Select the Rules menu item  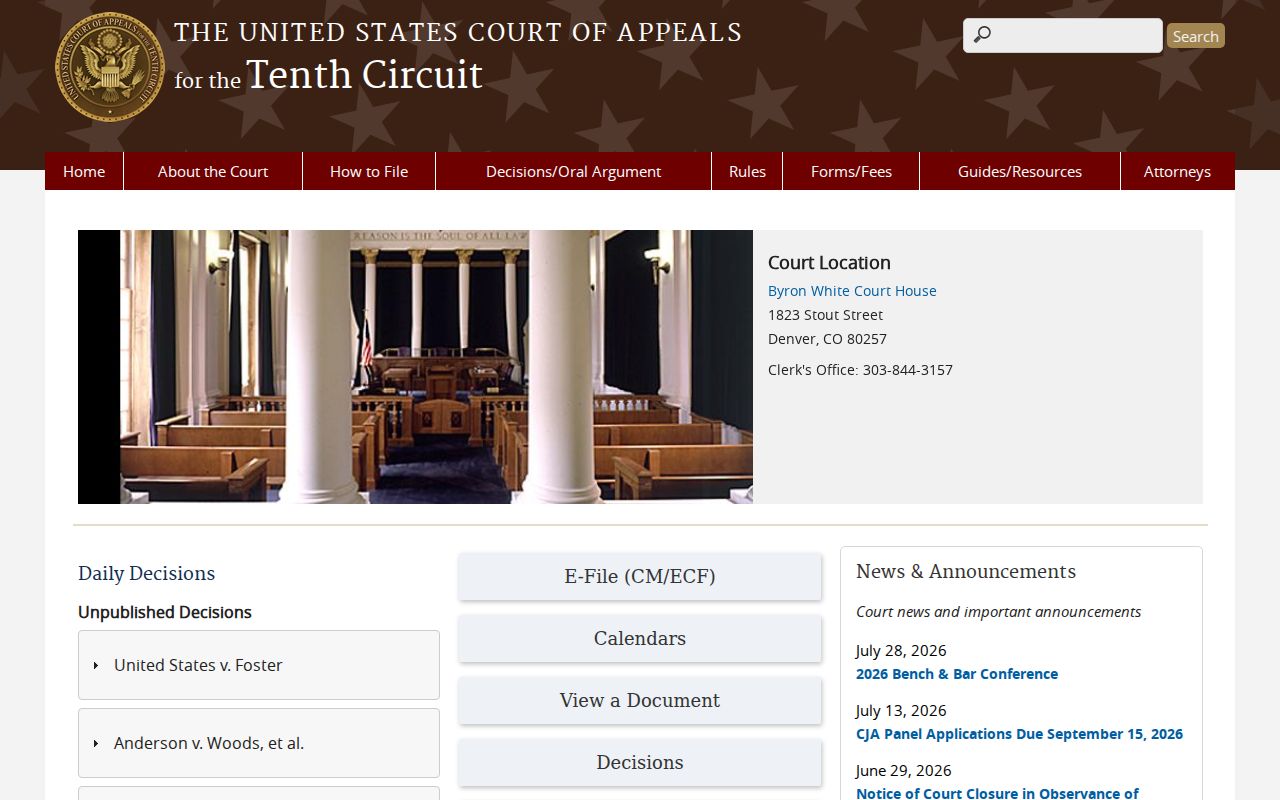click(747, 171)
